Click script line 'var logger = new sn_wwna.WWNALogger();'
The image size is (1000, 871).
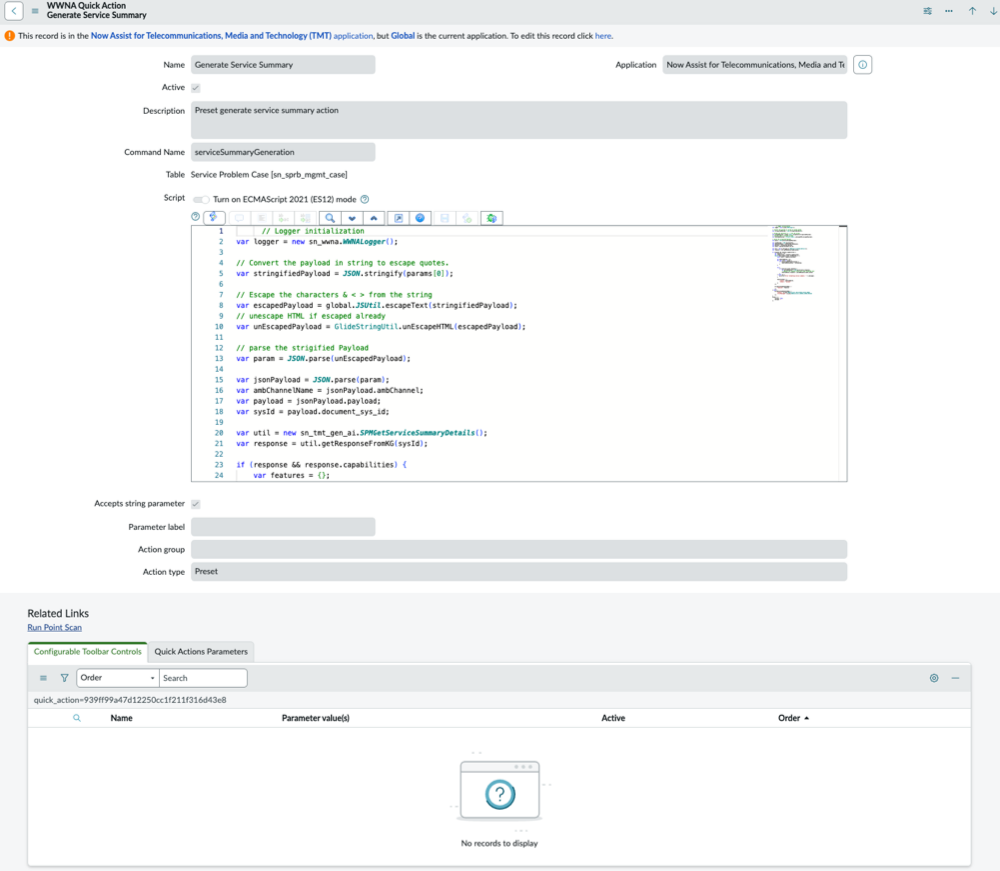point(317,242)
